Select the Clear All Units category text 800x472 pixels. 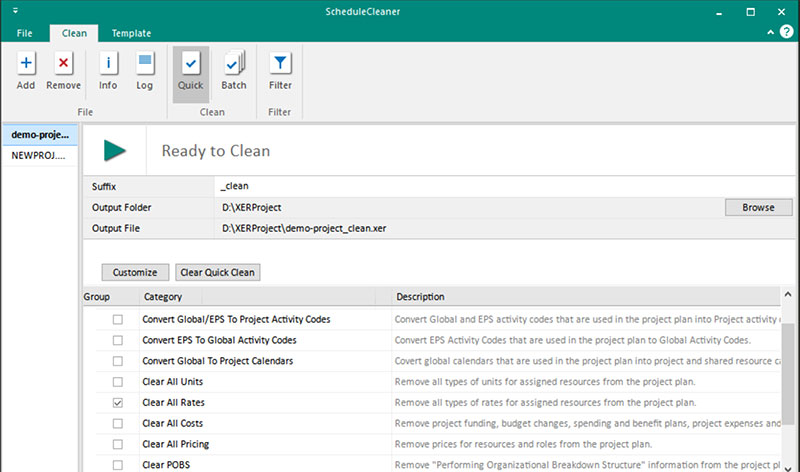[x=172, y=382]
